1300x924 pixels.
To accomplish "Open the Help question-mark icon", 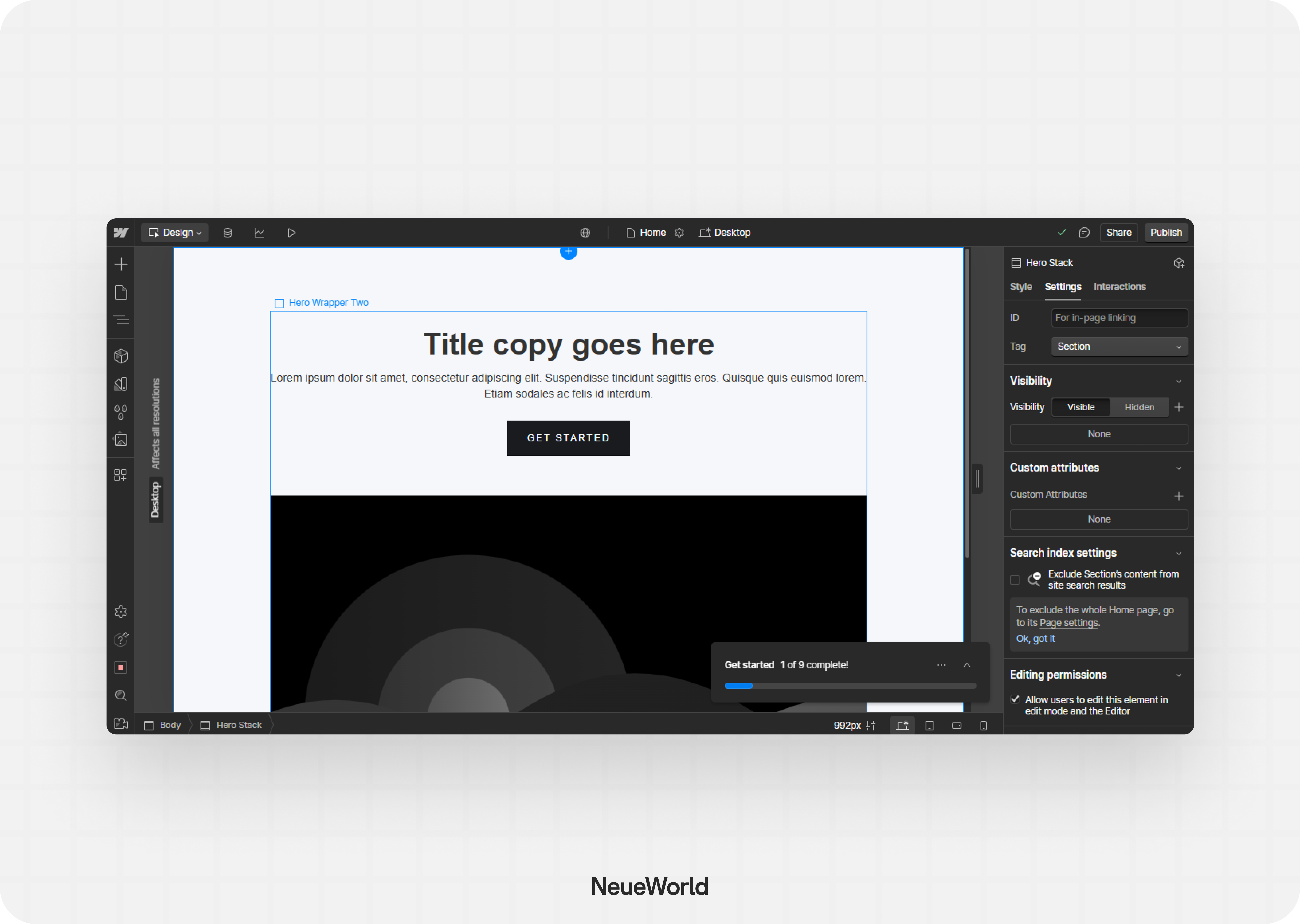I will coord(121,640).
